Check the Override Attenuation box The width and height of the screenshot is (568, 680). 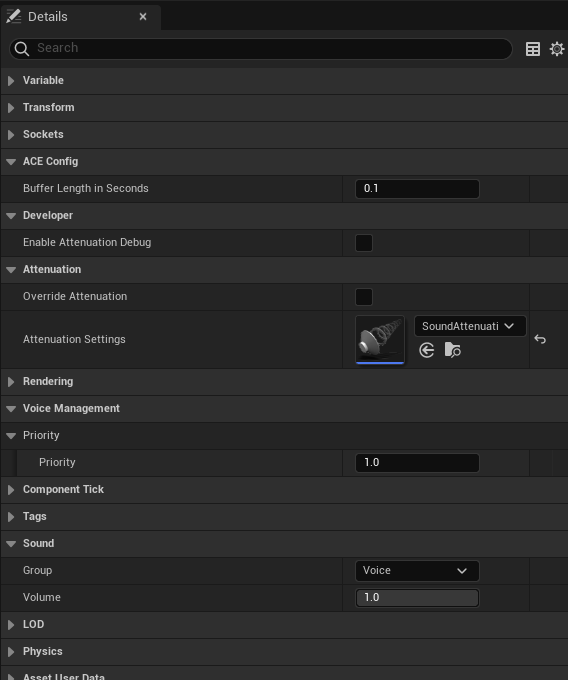(x=364, y=297)
